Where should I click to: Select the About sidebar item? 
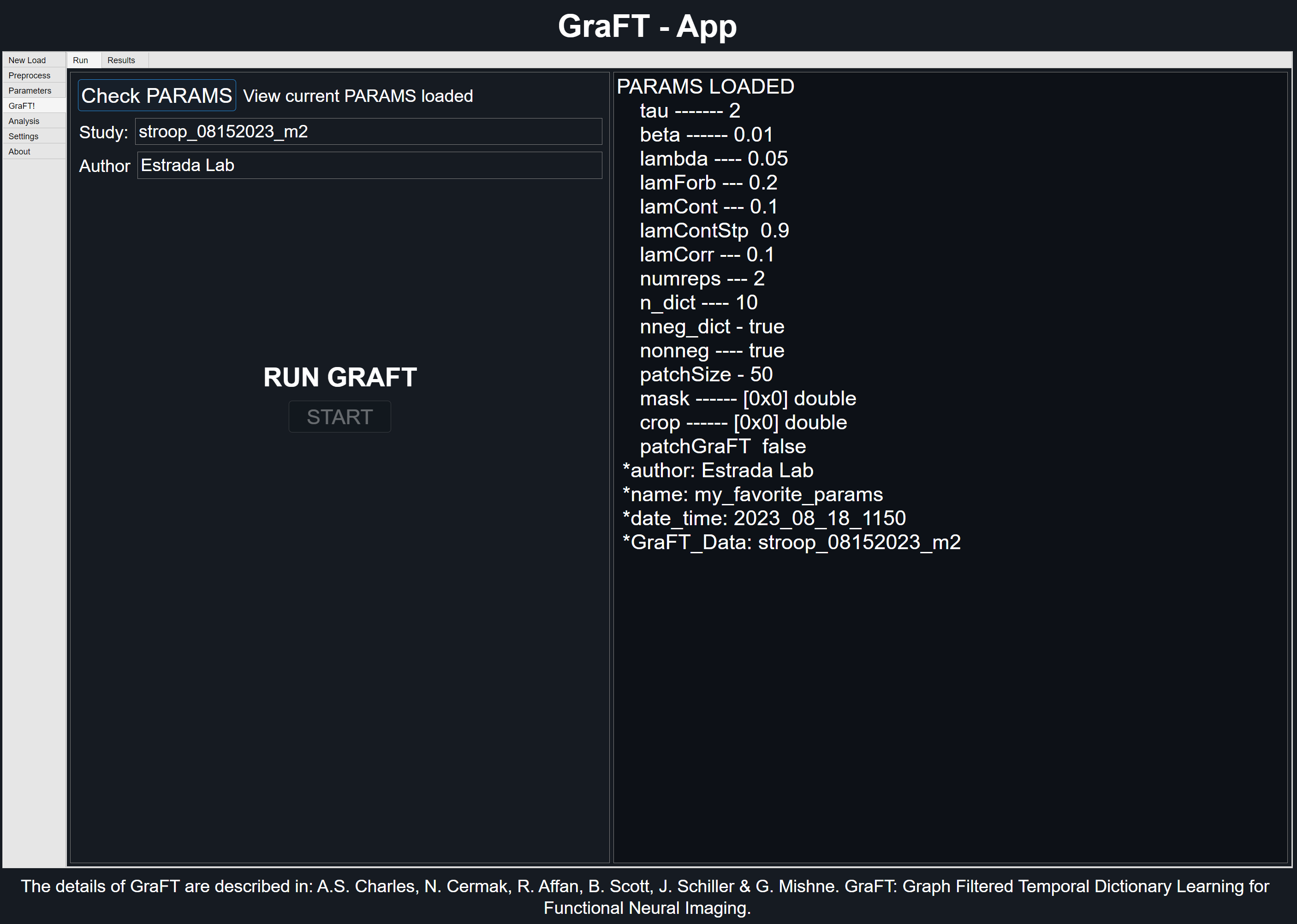pyautogui.click(x=18, y=150)
